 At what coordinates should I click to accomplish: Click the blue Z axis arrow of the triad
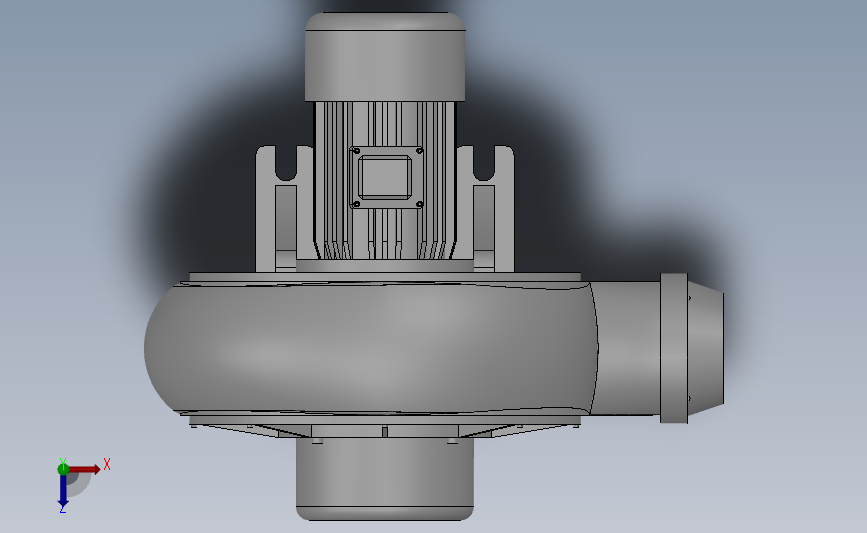63,491
